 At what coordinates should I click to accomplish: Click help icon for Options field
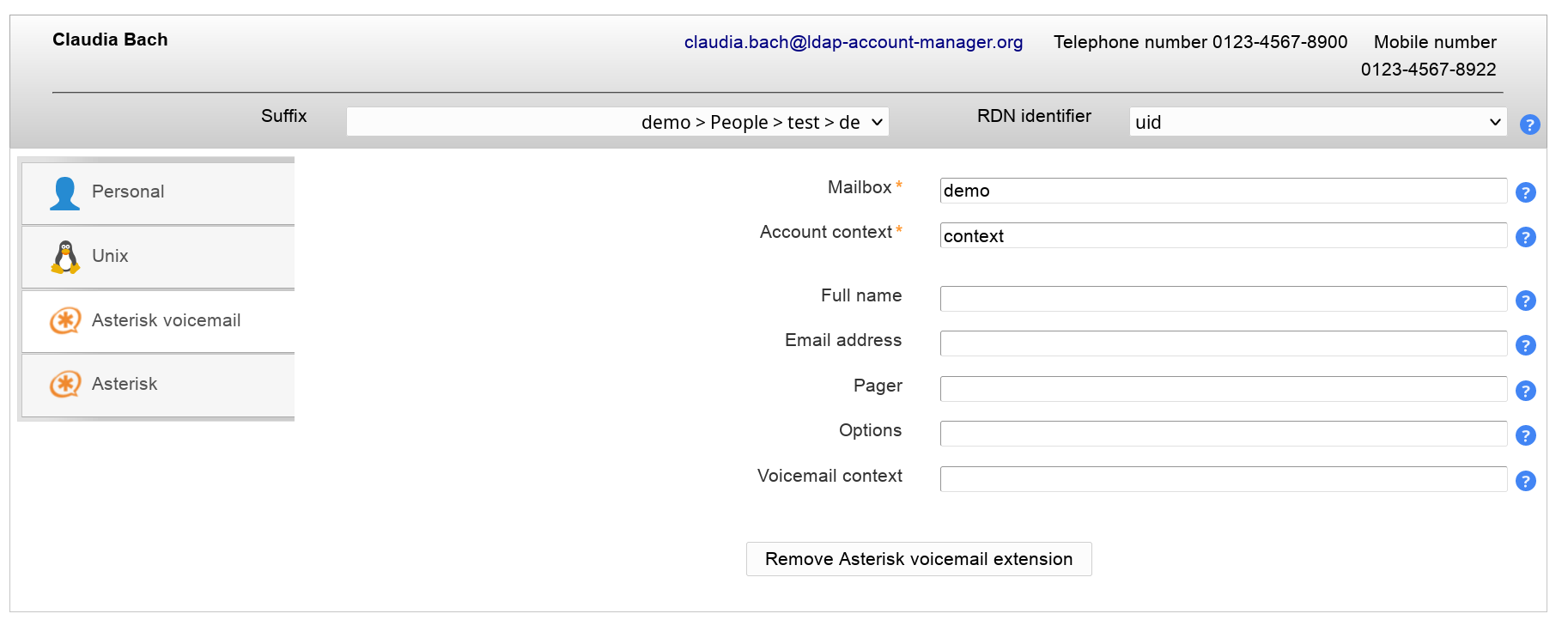point(1525,435)
